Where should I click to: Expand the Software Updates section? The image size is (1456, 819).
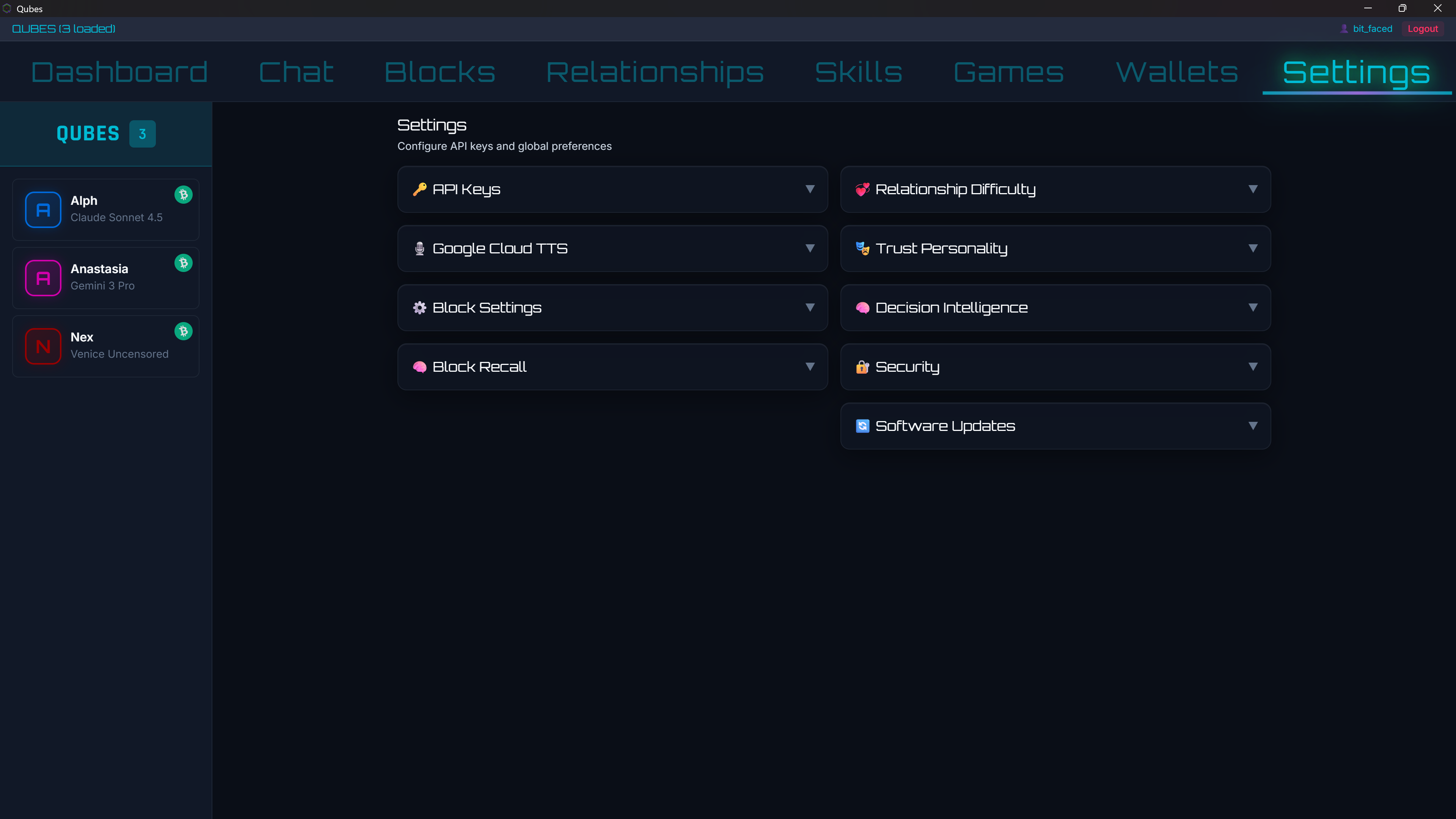1253,426
